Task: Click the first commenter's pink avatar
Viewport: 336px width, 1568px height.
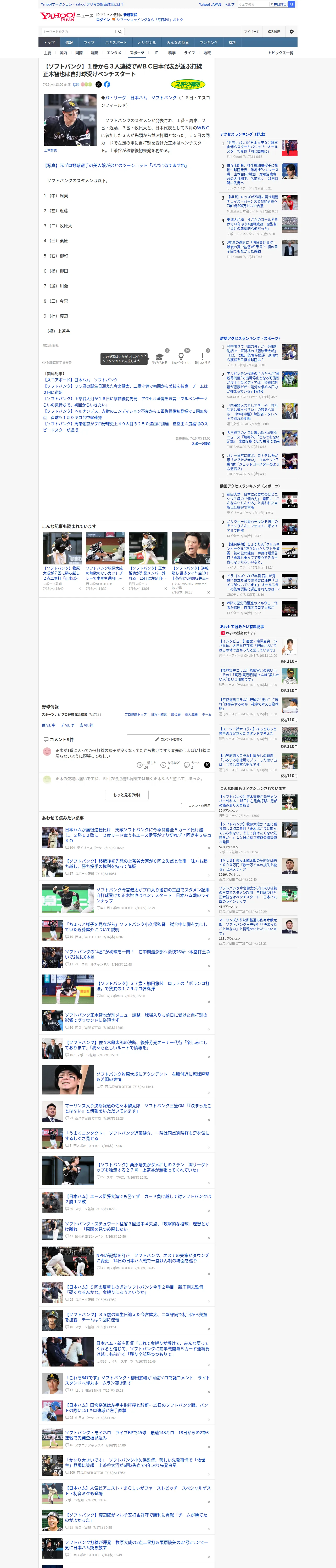Action: (47, 752)
